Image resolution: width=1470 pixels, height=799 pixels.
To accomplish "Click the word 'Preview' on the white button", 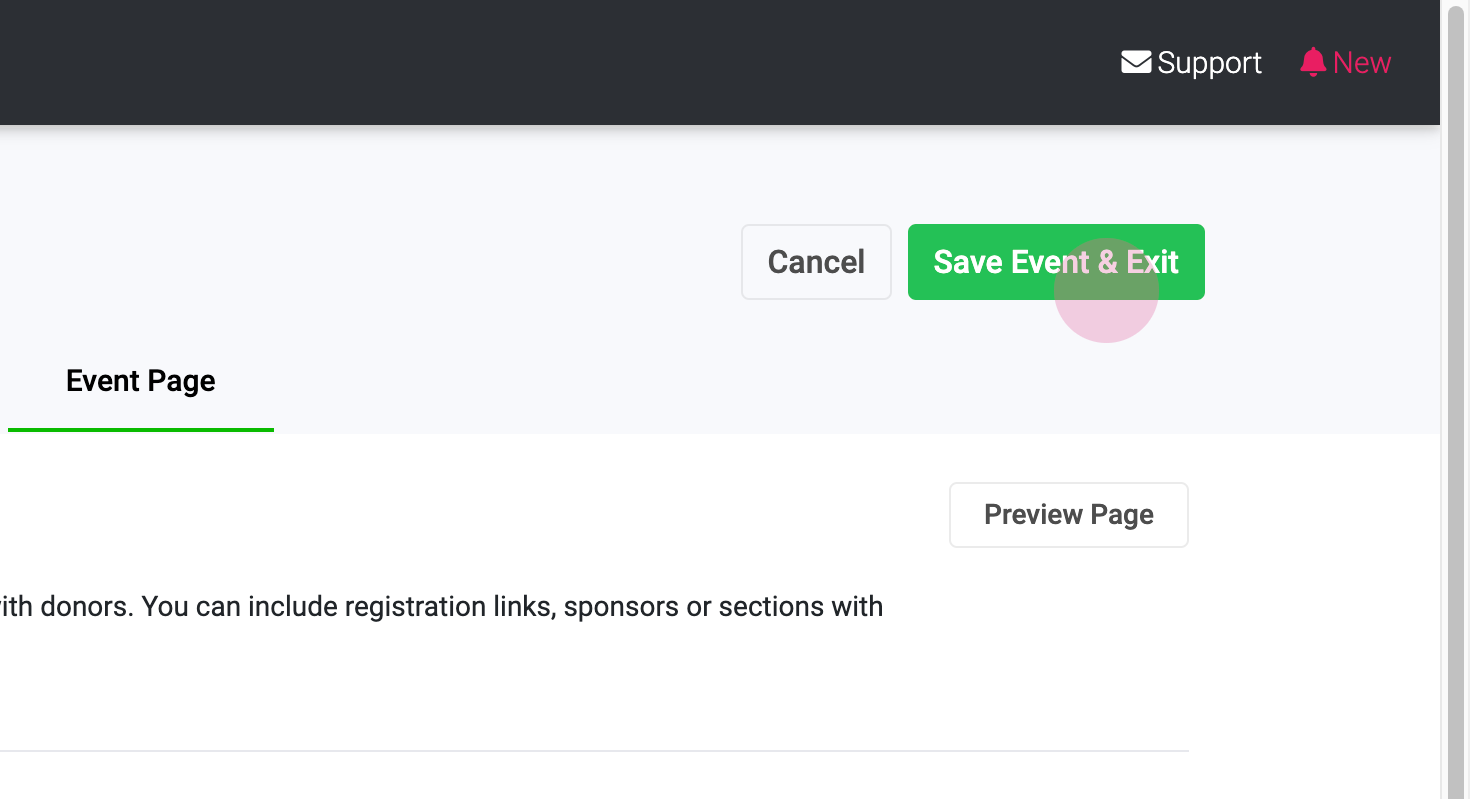I will [x=1033, y=515].
